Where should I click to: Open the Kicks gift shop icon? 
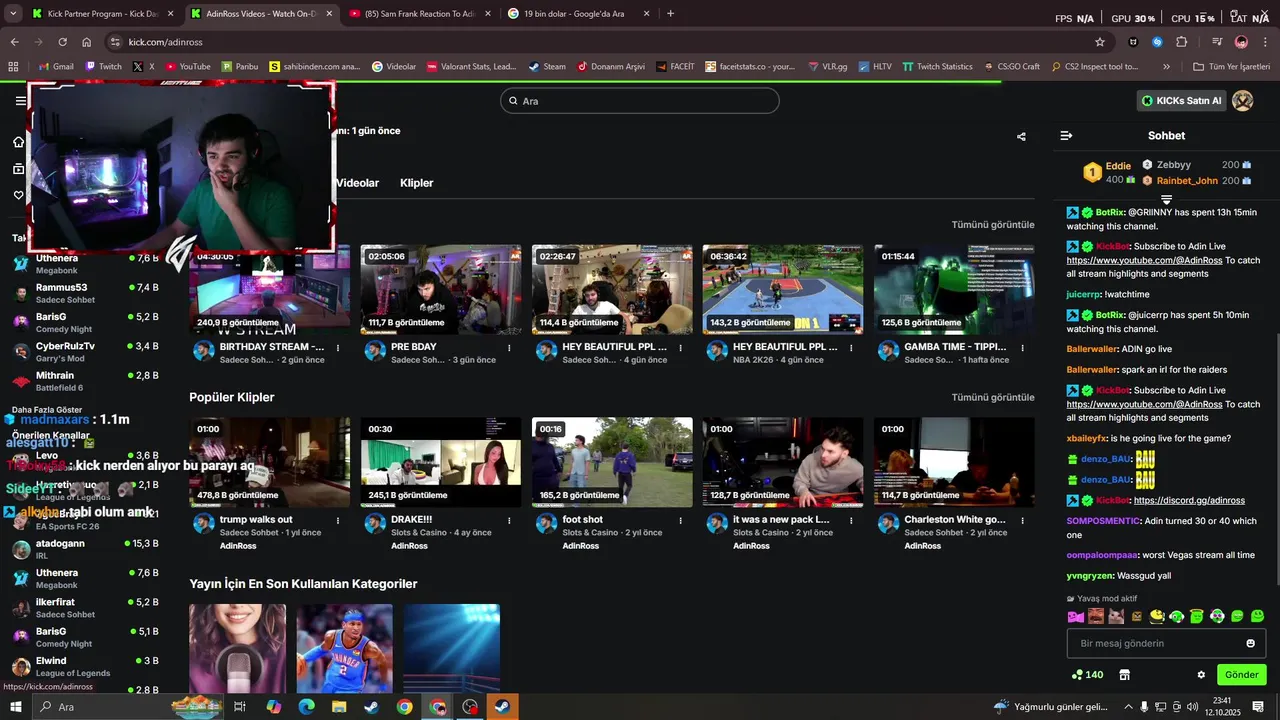tap(1124, 675)
